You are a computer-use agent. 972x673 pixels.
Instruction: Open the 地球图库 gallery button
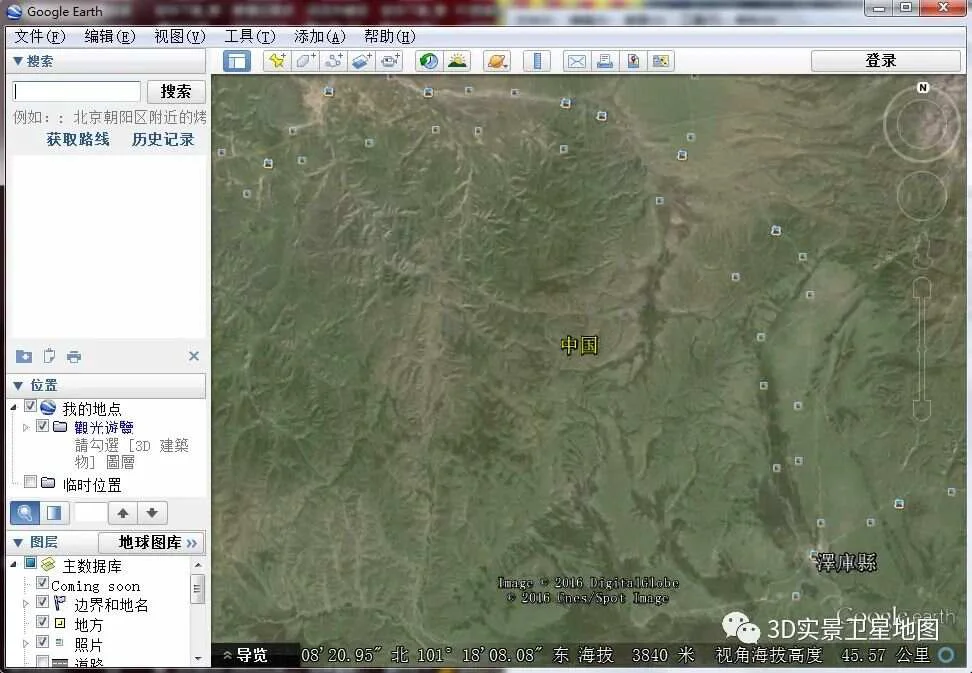[x=151, y=542]
